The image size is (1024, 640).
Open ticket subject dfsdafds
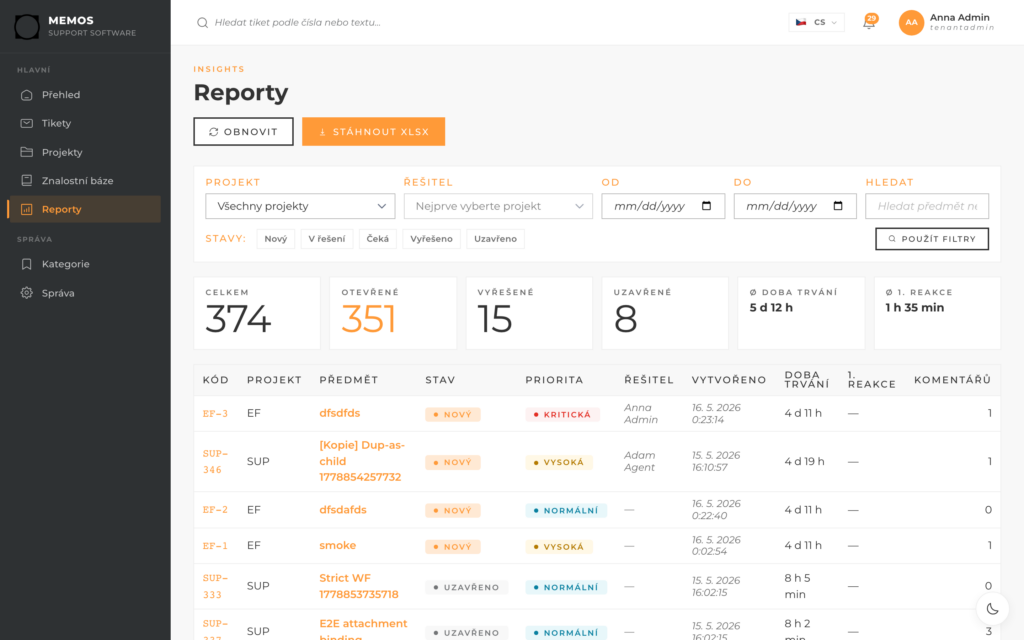click(x=343, y=510)
